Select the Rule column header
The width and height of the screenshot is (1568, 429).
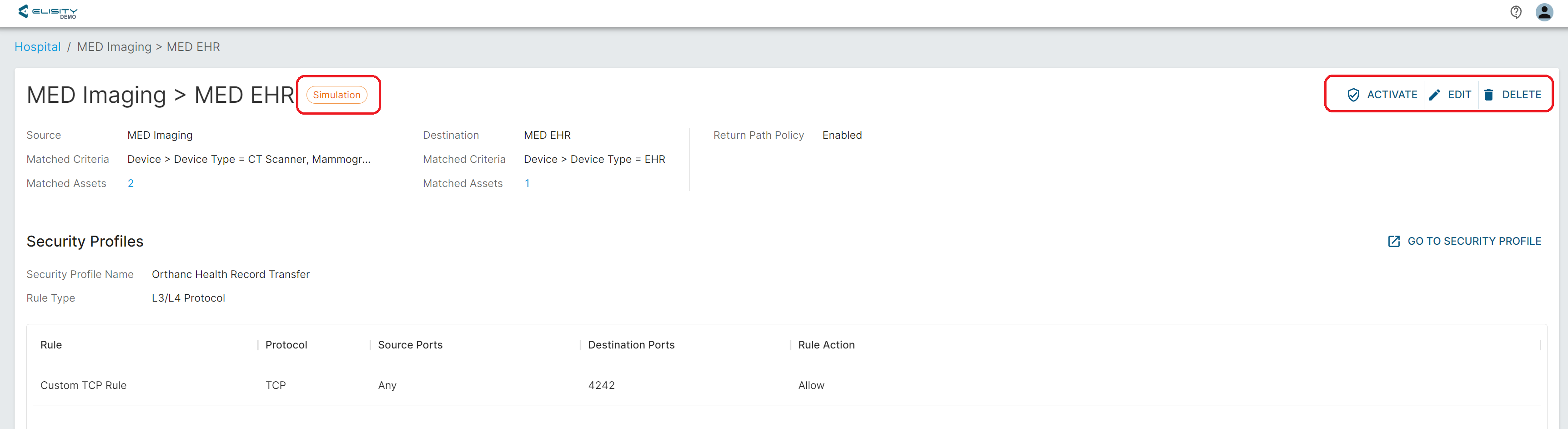pyautogui.click(x=51, y=344)
